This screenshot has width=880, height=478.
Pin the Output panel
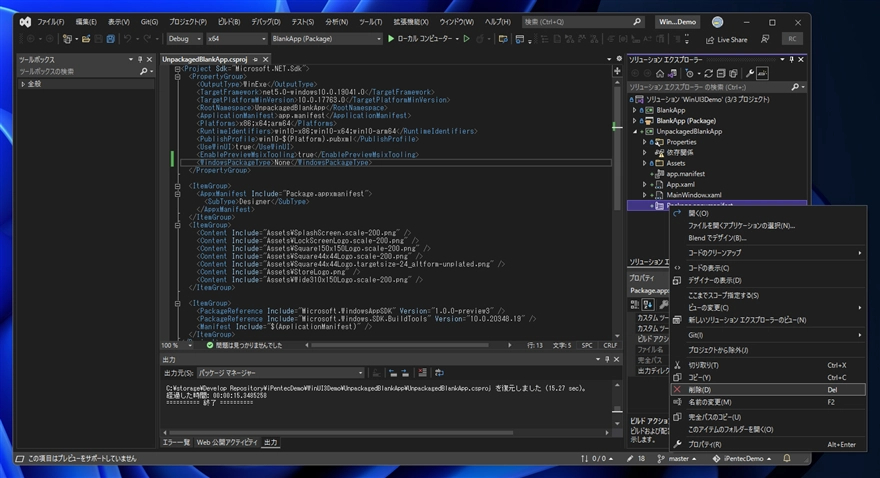point(607,359)
